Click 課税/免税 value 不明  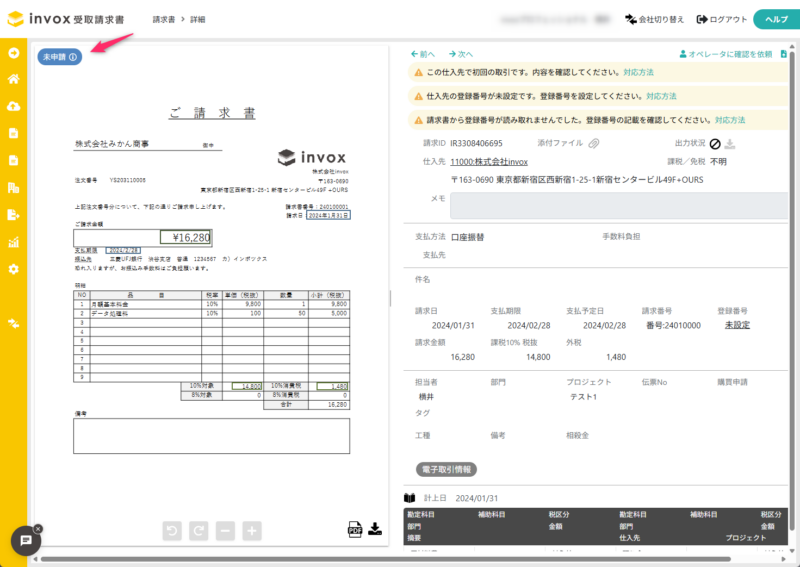click(718, 162)
